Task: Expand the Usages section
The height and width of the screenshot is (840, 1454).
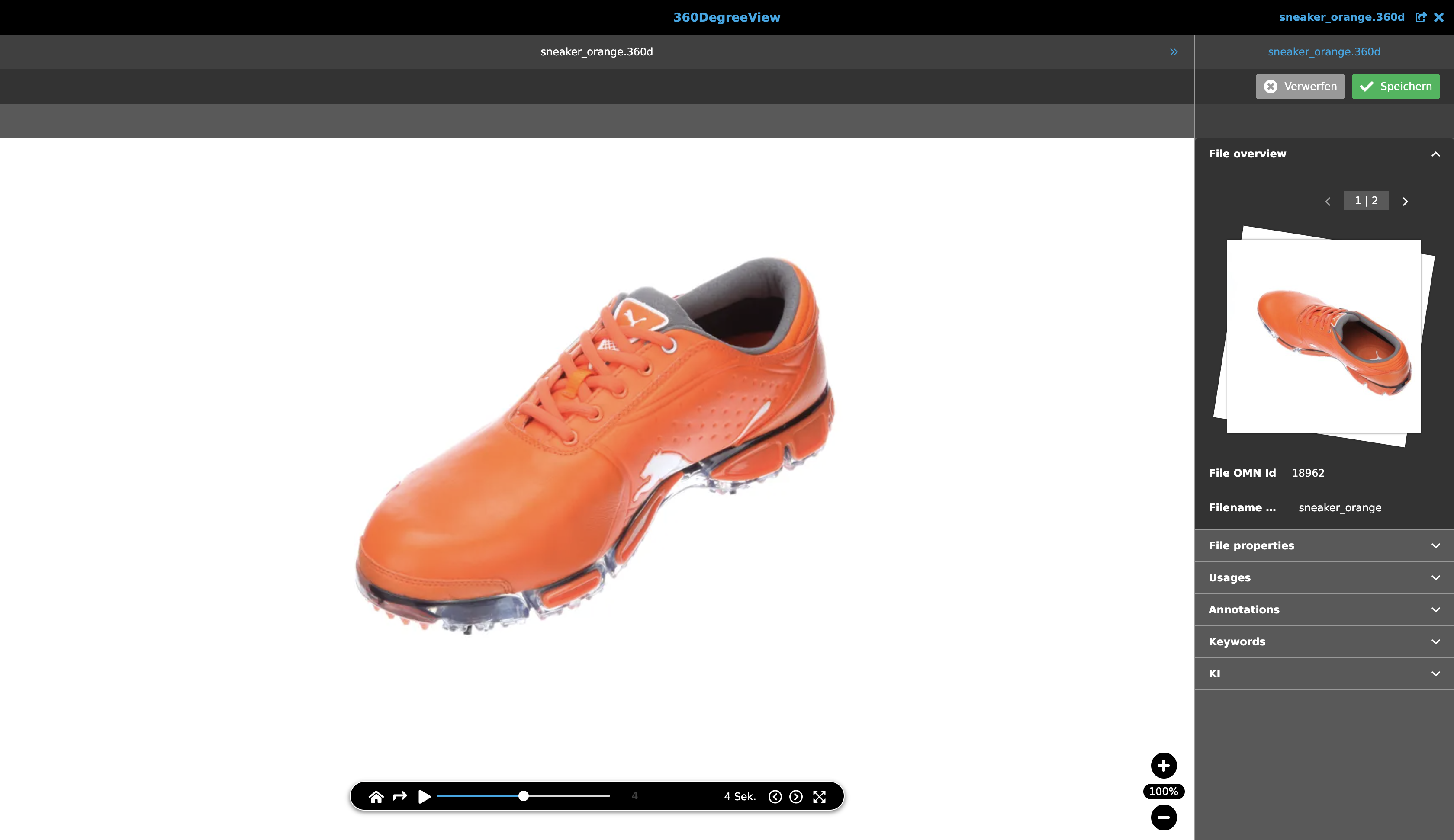Action: pos(1435,577)
